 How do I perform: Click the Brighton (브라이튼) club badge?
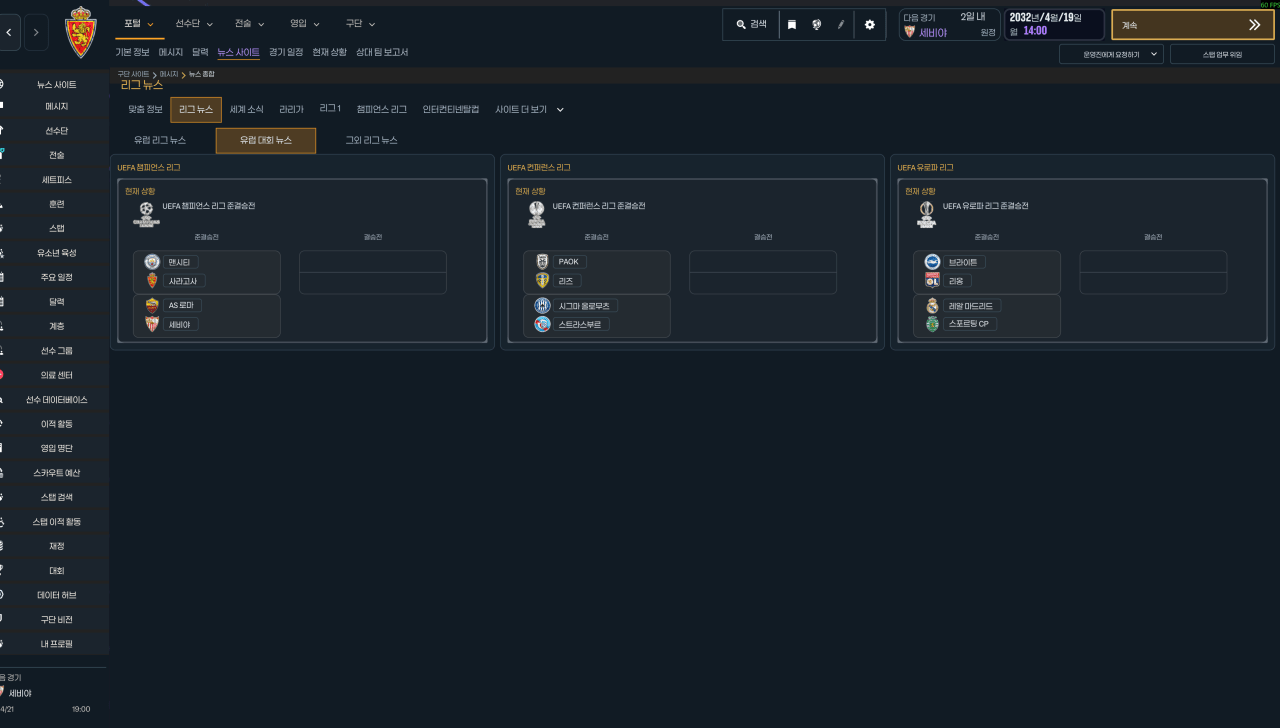click(932, 262)
